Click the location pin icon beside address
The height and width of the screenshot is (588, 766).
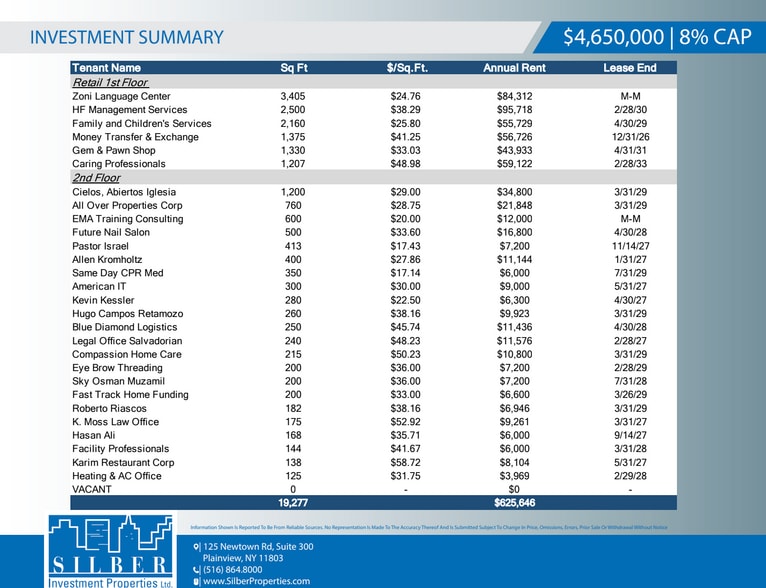(x=196, y=547)
